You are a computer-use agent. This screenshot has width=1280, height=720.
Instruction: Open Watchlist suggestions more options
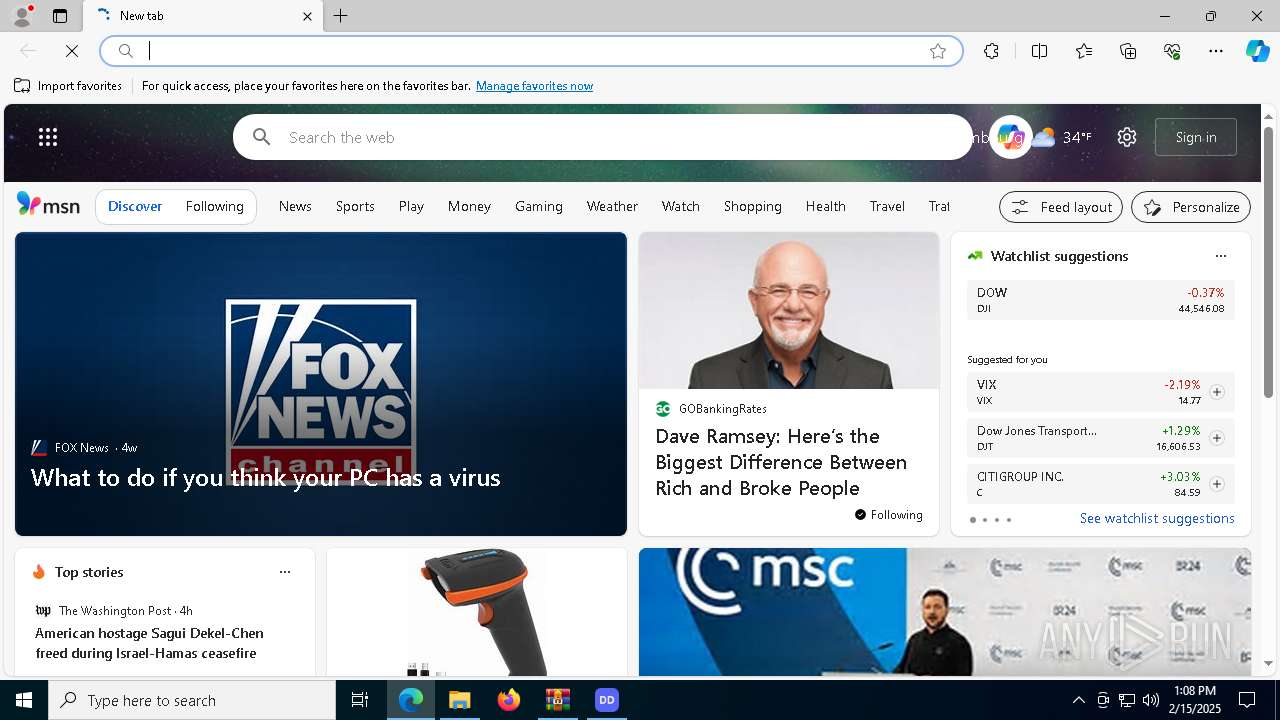(1220, 256)
